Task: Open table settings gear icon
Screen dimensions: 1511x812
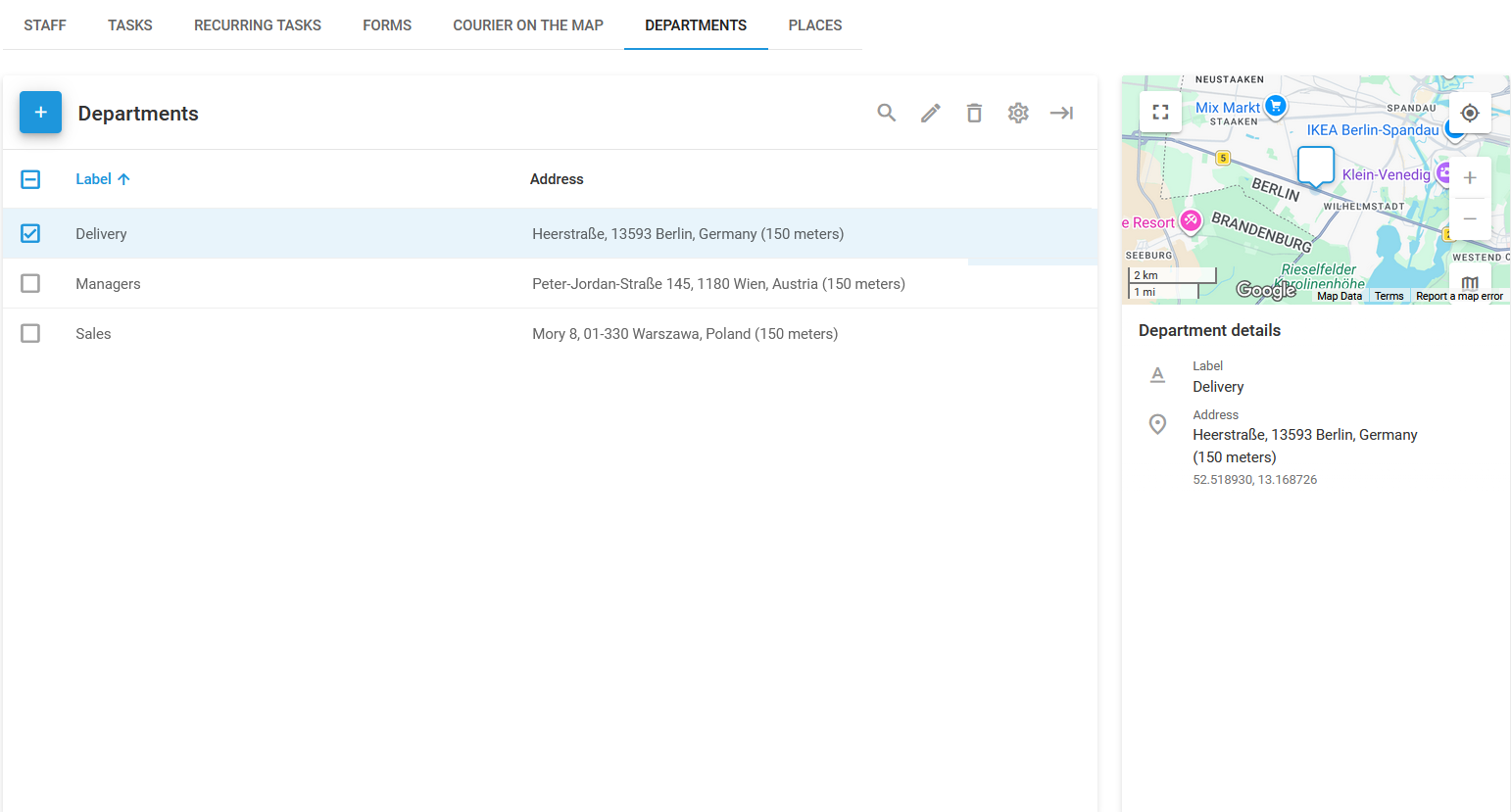Action: point(1018,113)
